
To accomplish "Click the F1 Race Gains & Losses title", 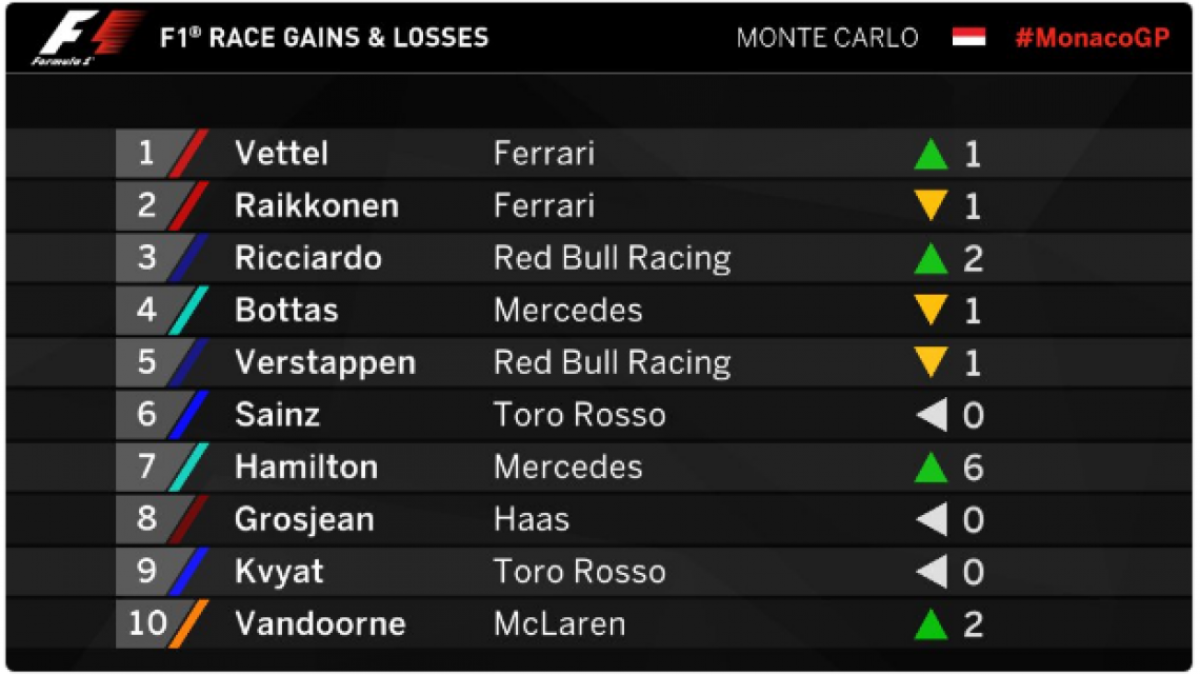I will coord(324,38).
